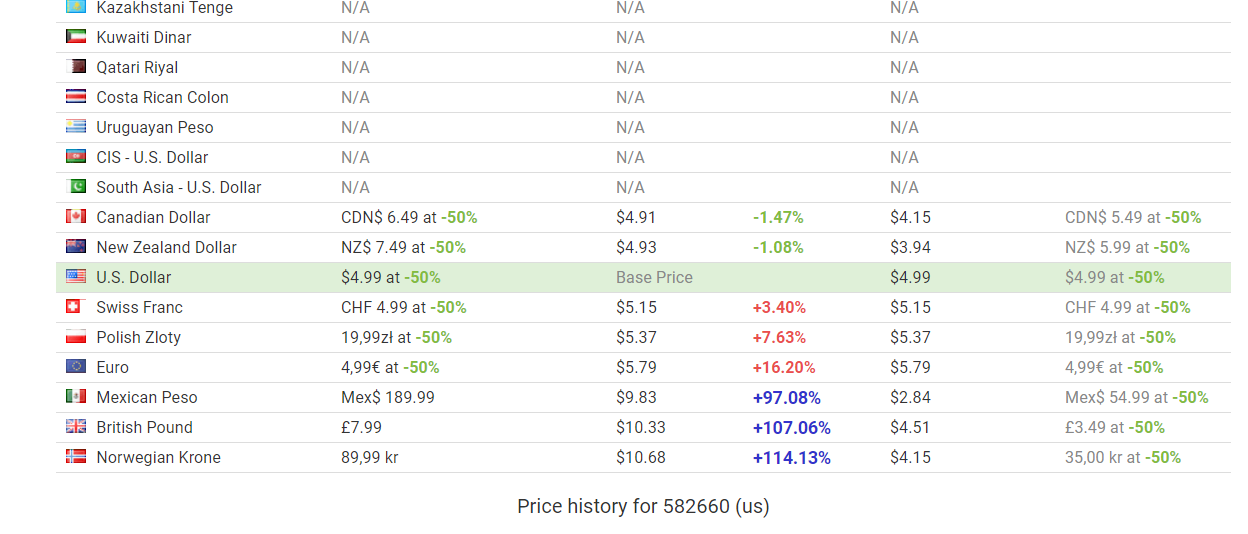The image size is (1248, 534).
Task: Click the Canadian flag icon
Action: (x=76, y=217)
